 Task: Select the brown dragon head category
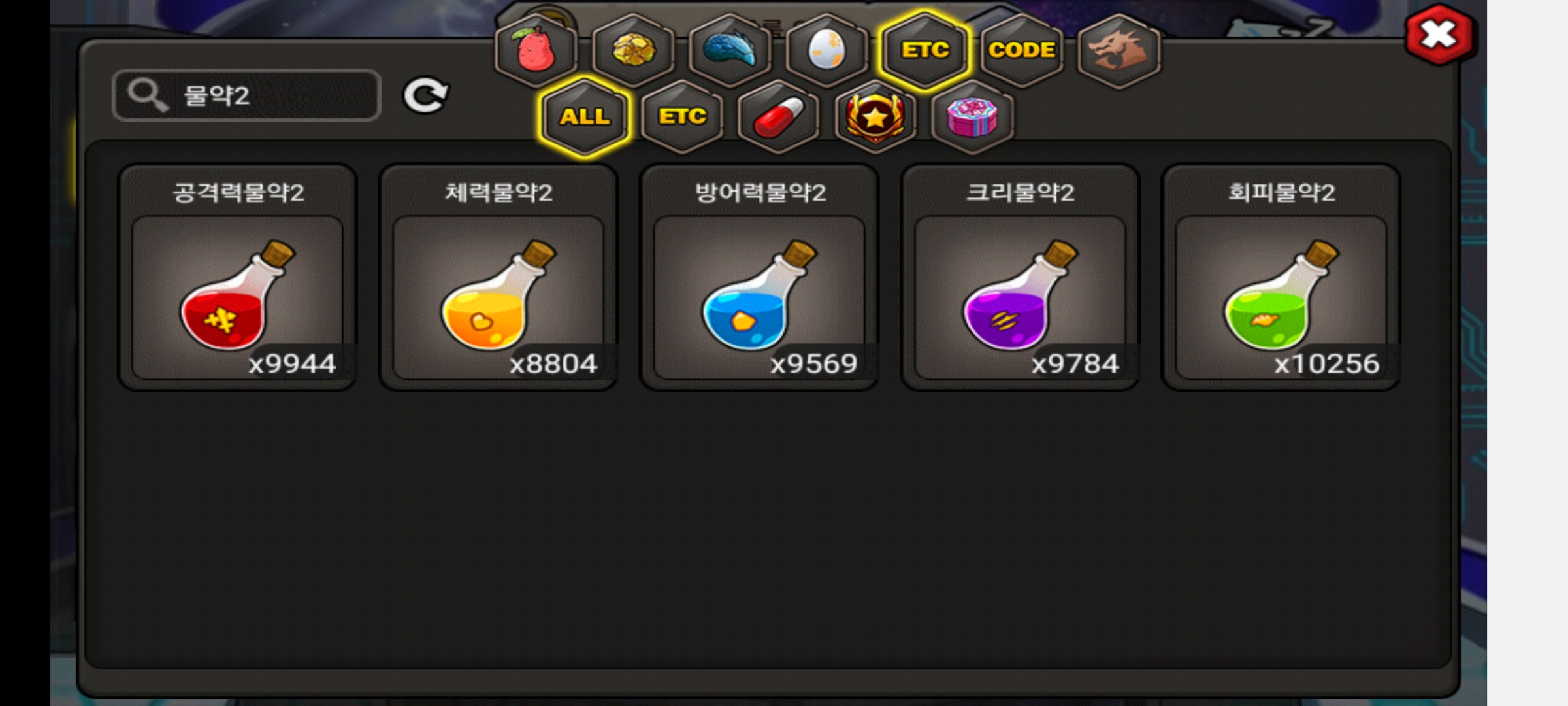coord(1119,50)
